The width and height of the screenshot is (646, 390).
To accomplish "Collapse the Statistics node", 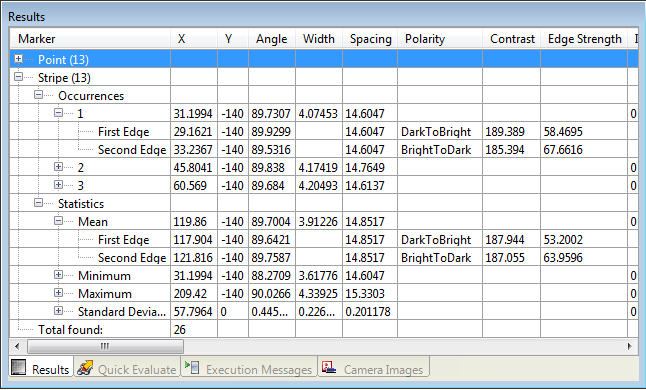I will (38, 203).
